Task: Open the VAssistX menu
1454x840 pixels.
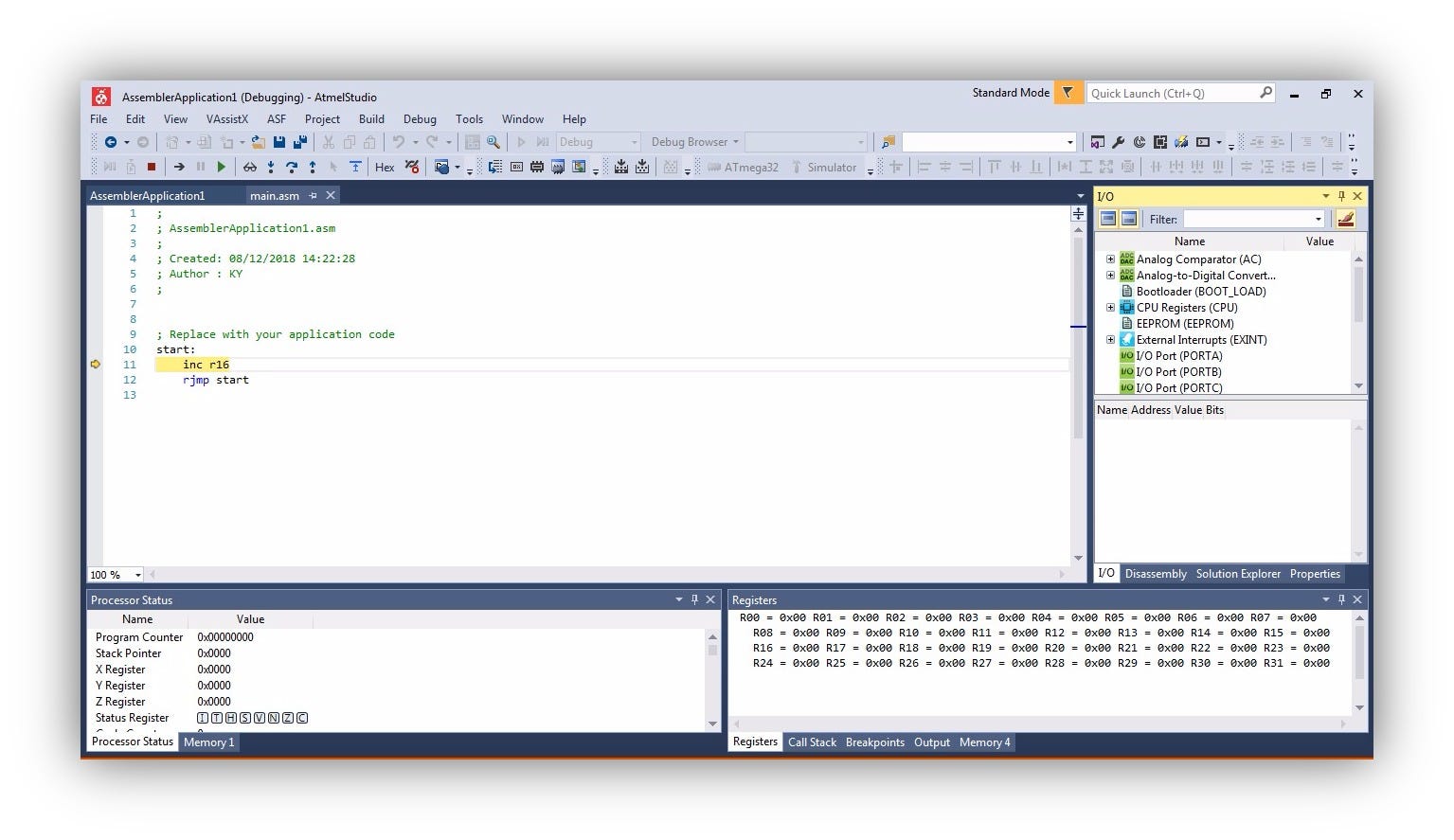Action: coord(227,119)
